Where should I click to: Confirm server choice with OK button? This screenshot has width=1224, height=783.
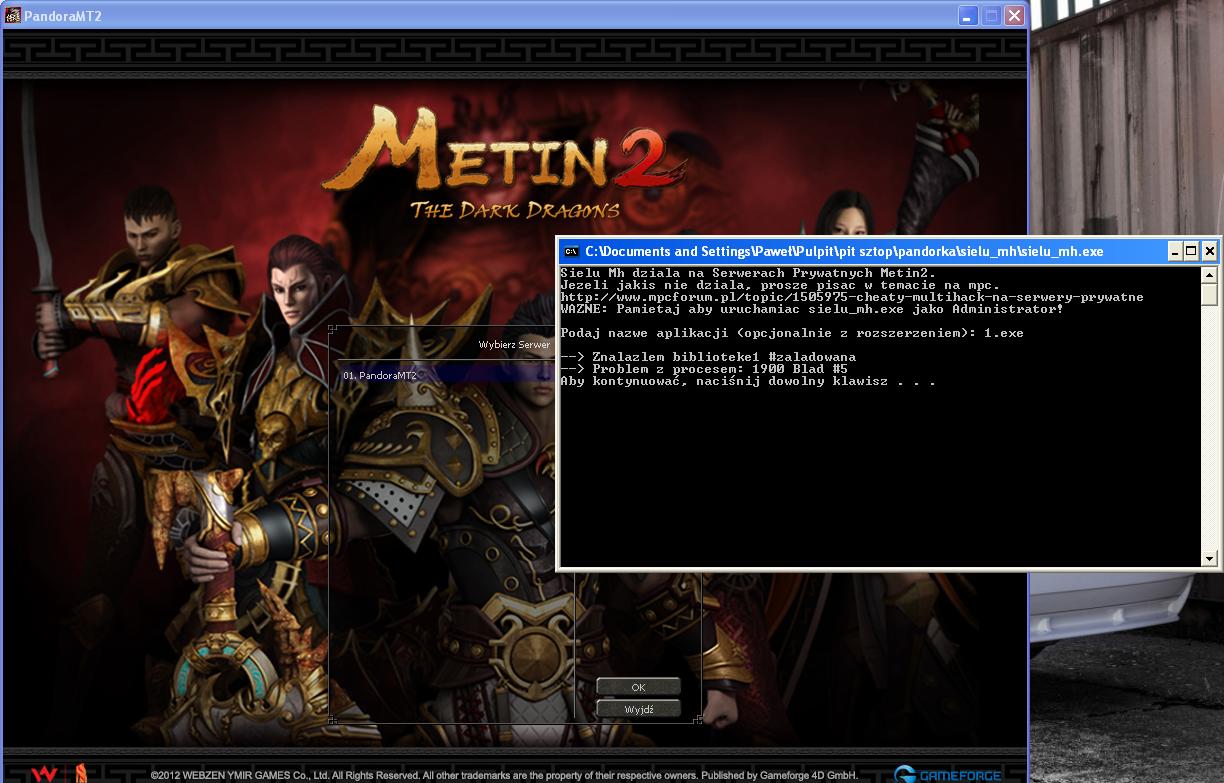(638, 687)
